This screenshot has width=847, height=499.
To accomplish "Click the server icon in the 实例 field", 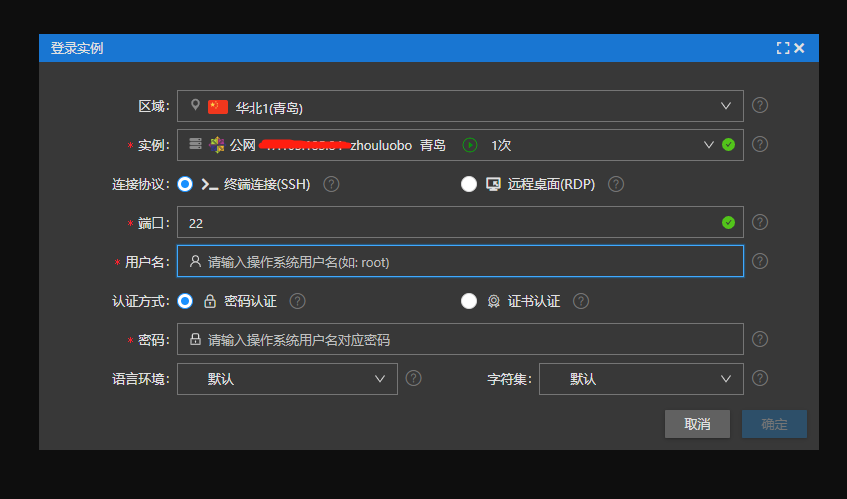I will 195,144.
